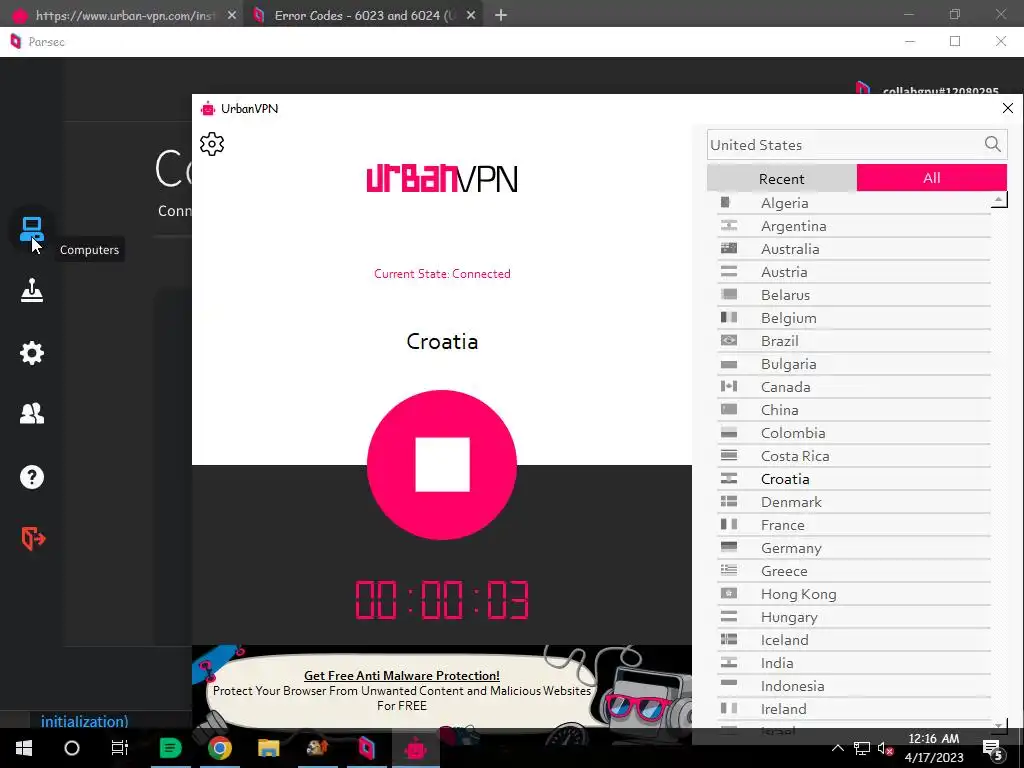Click the Canada flag icon
Image resolution: width=1024 pixels, height=768 pixels.
(x=729, y=386)
